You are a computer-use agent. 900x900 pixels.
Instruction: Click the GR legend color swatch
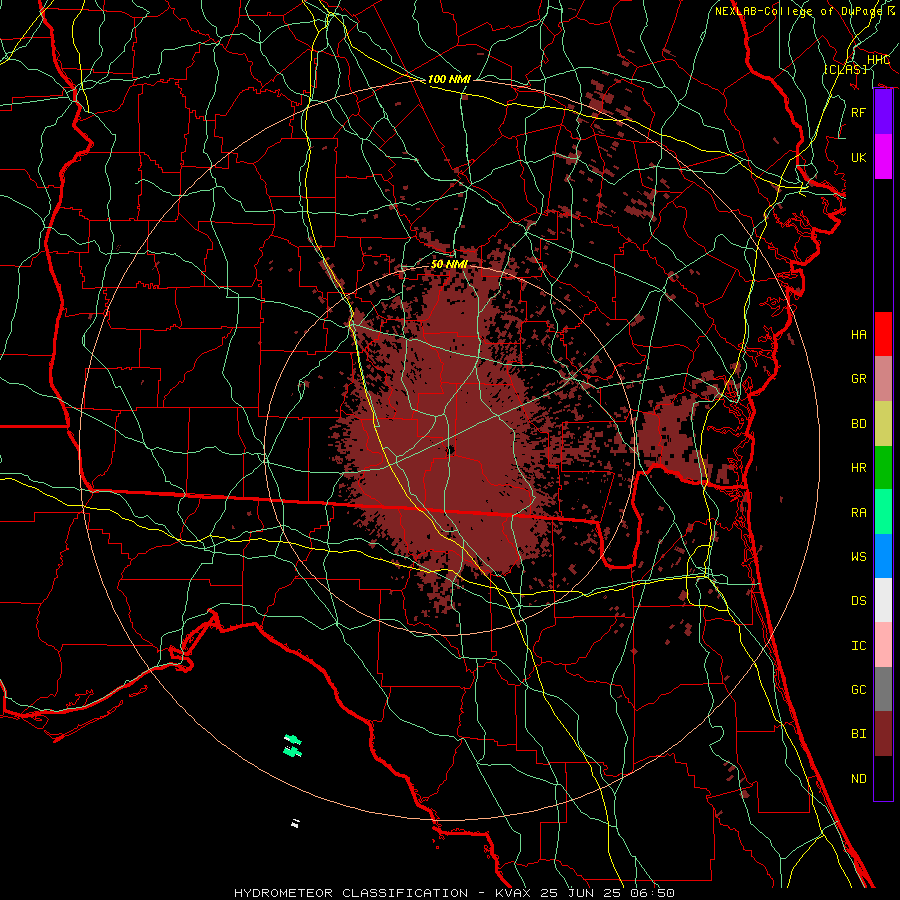click(883, 379)
